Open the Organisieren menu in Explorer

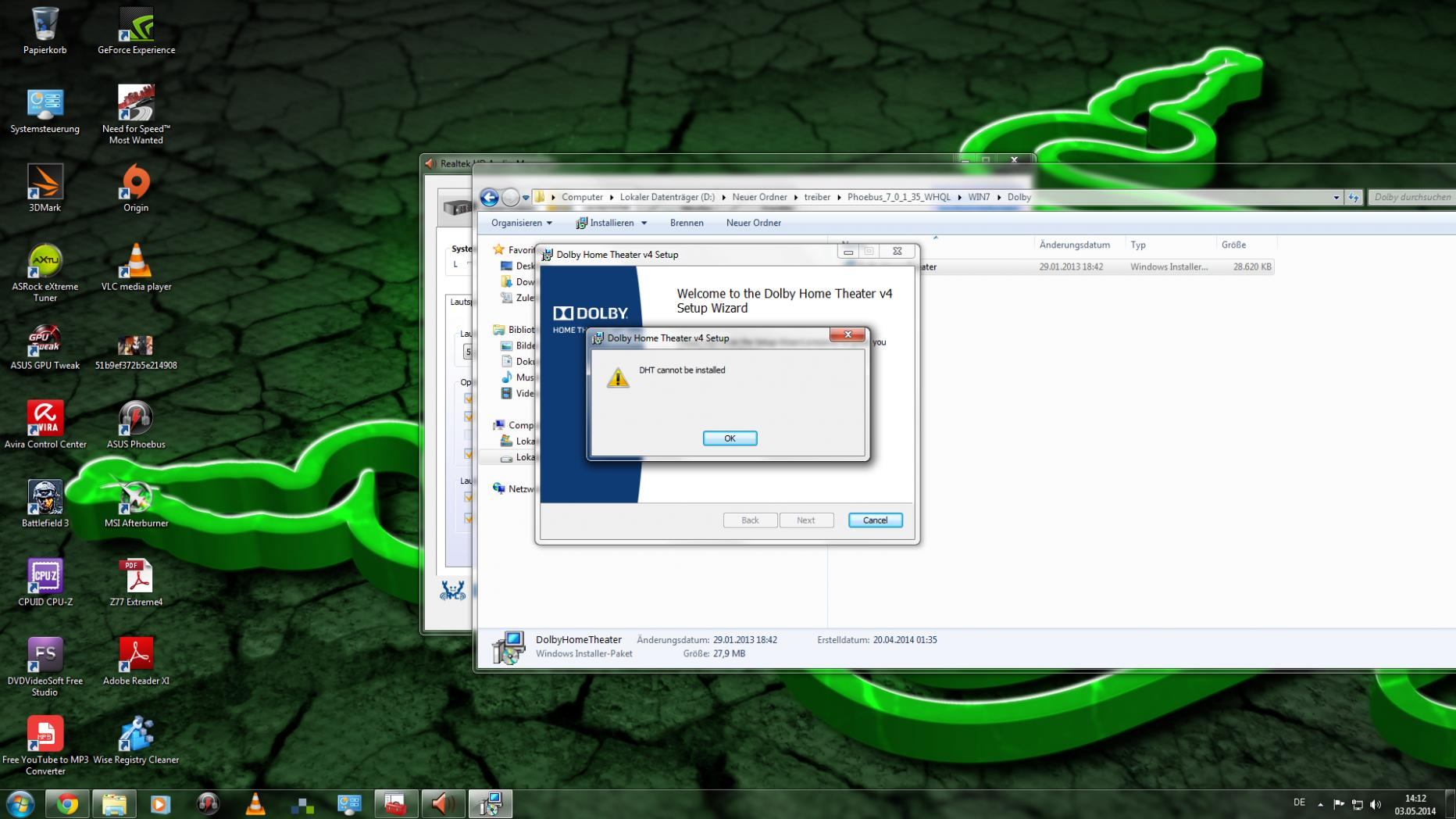pos(521,223)
